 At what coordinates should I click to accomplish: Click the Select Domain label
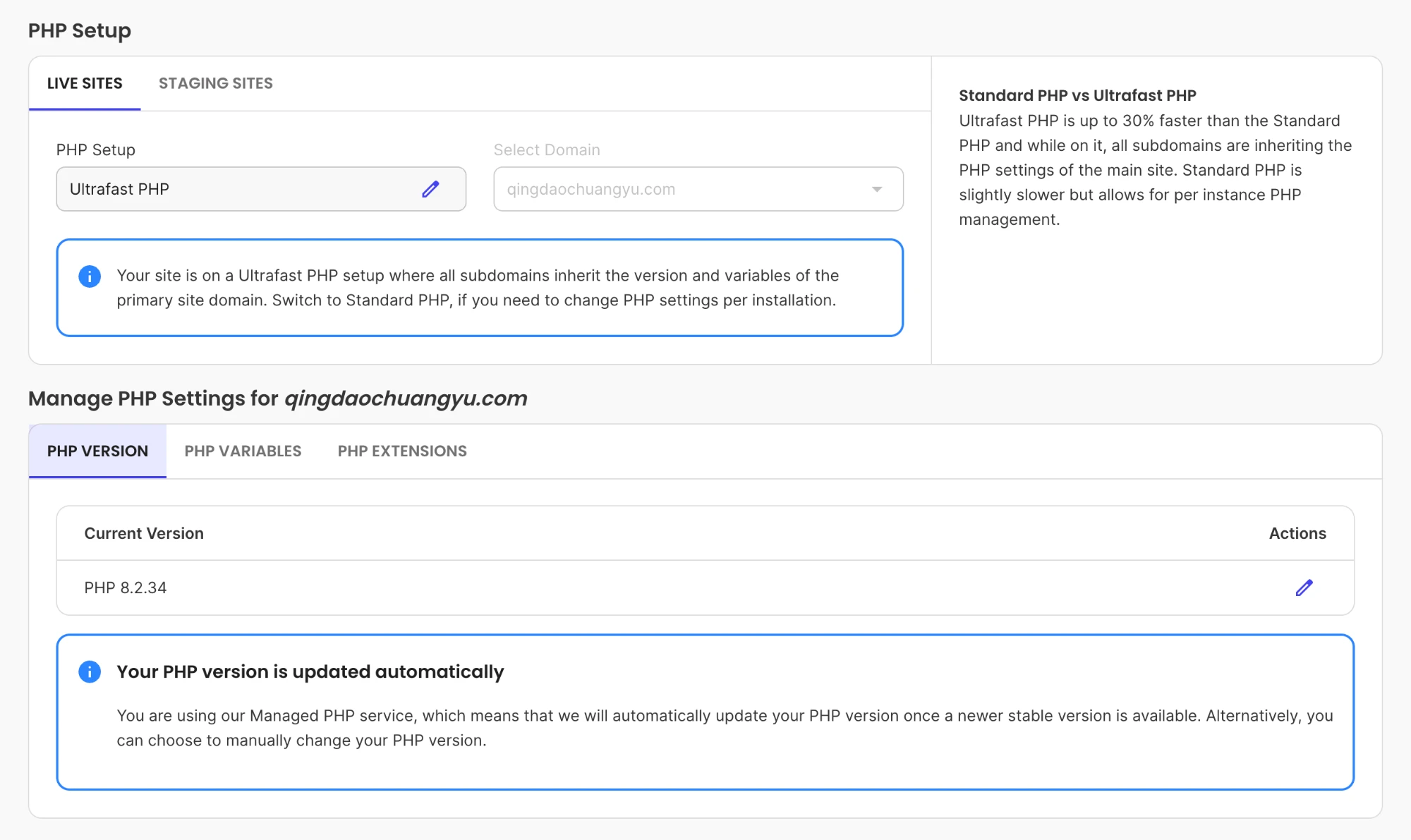(x=547, y=150)
